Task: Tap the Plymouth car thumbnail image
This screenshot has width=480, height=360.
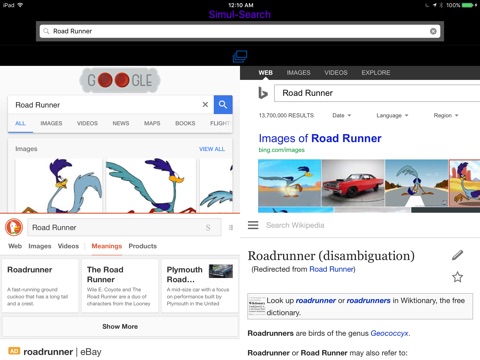Action: click(x=221, y=271)
